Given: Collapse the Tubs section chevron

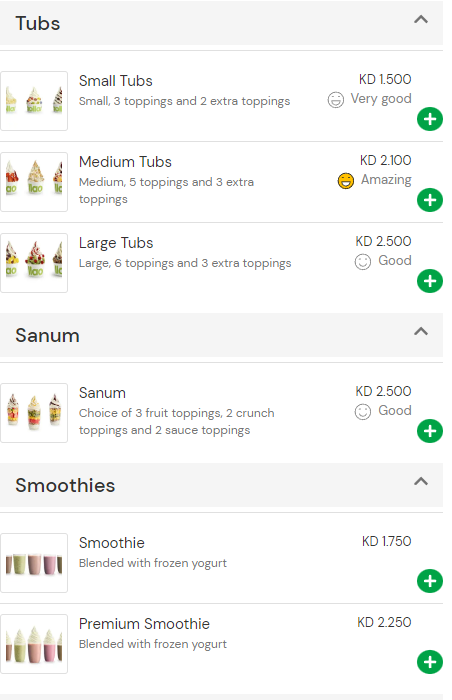Looking at the screenshot, I should point(421,20).
